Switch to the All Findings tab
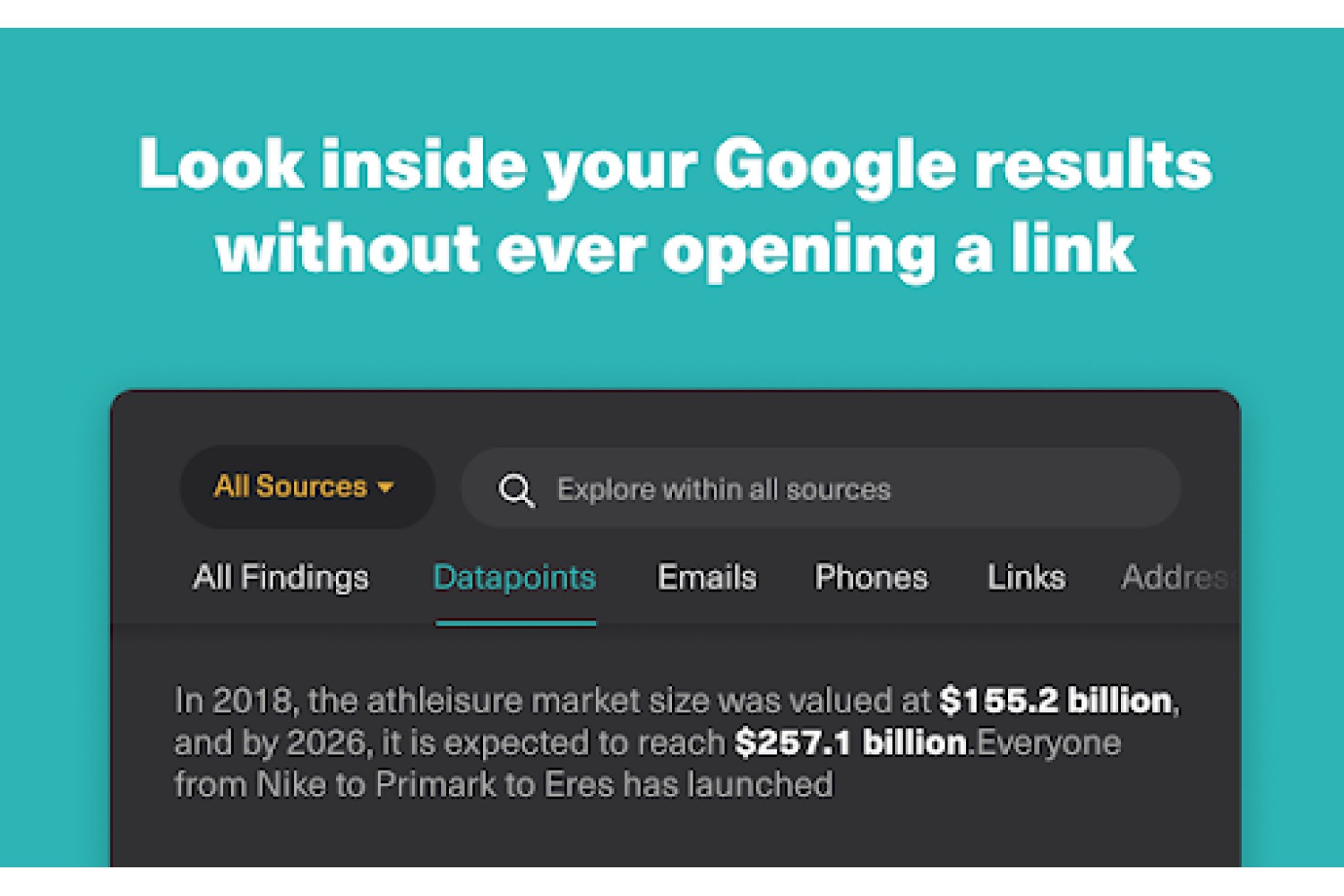This screenshot has height=896, width=1344. pyautogui.click(x=280, y=577)
